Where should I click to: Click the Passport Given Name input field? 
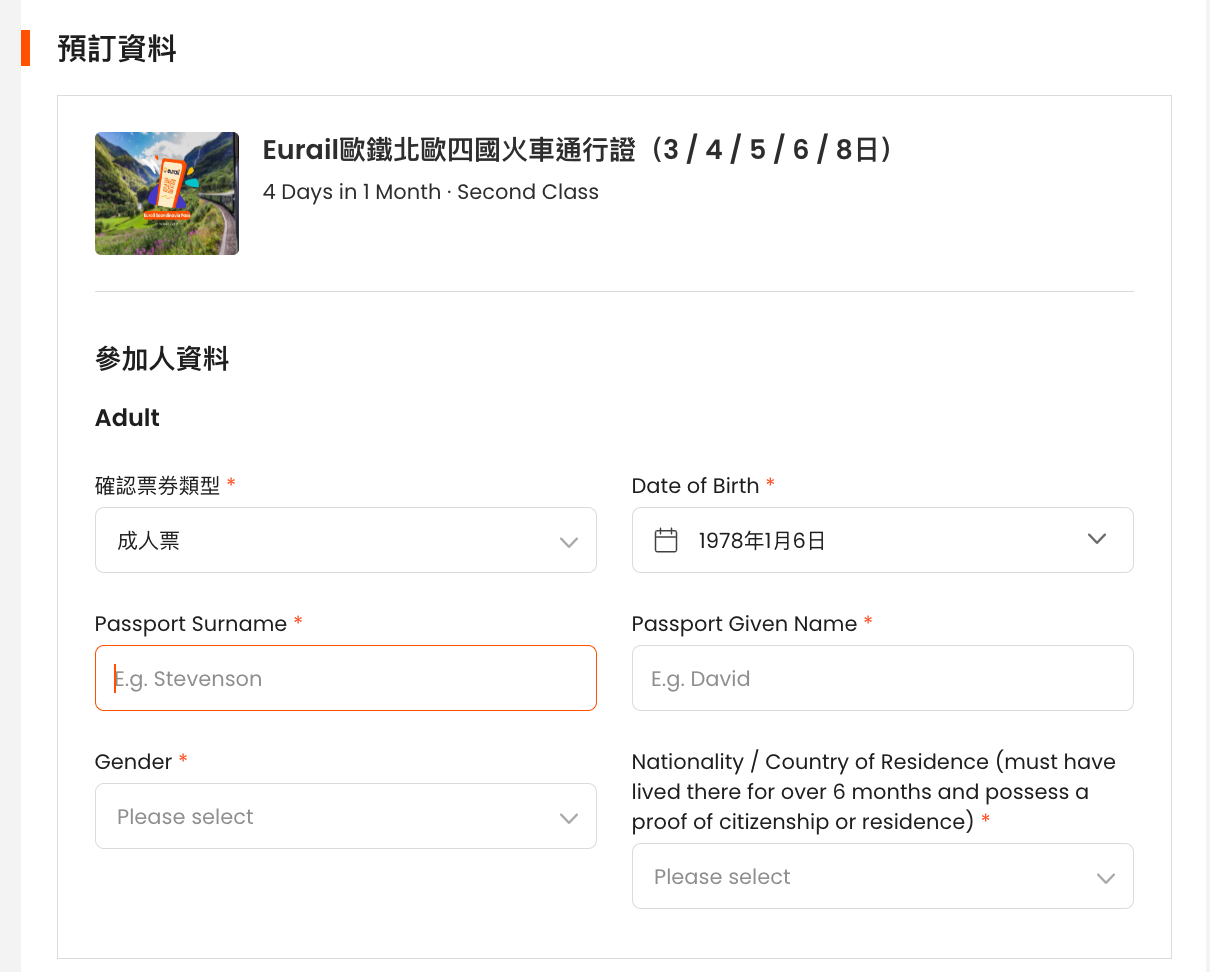(883, 678)
